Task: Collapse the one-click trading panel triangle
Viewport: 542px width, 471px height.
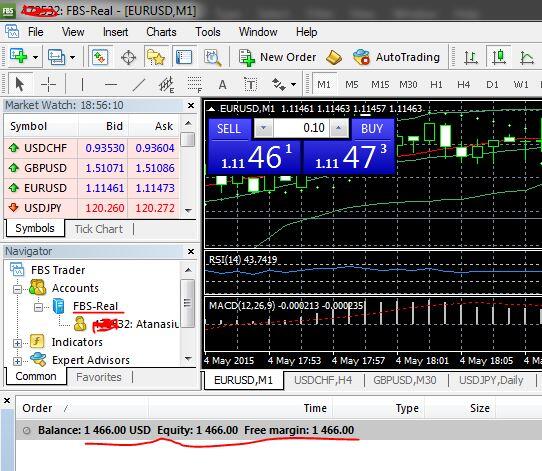Action: [211, 109]
